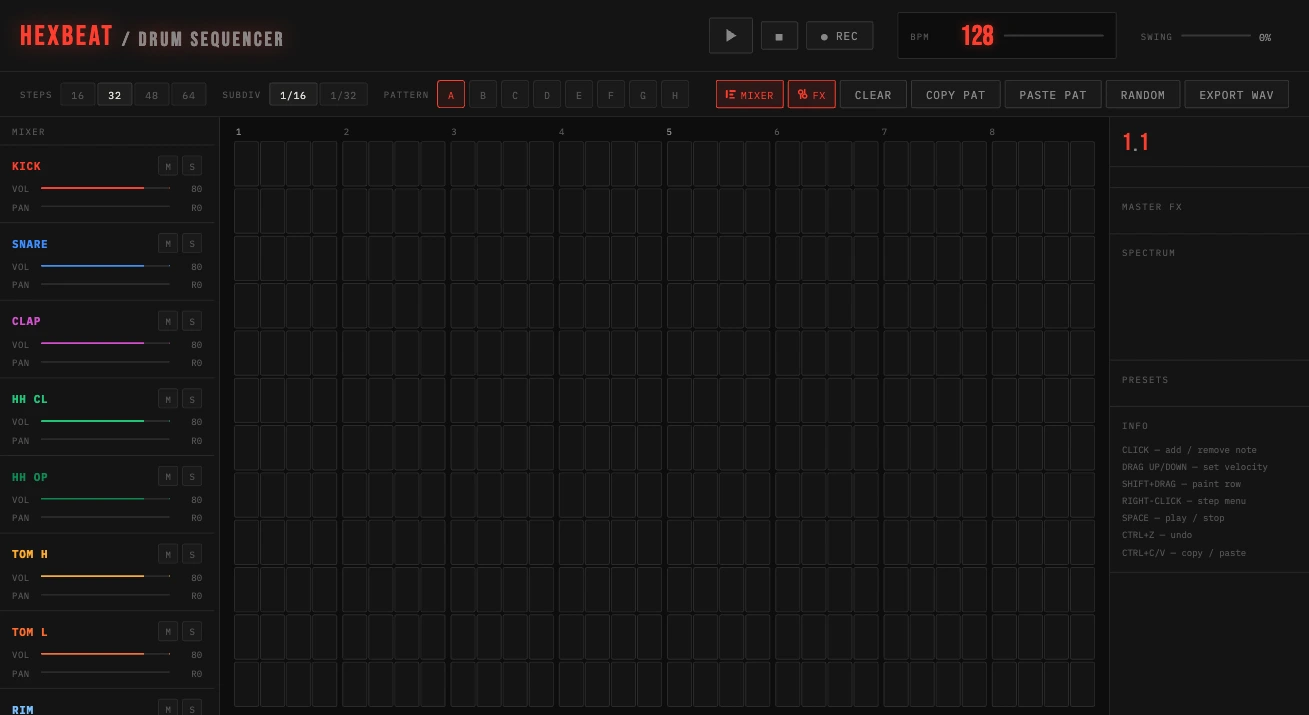The height and width of the screenshot is (715, 1309).
Task: Select pattern B
Action: click(483, 95)
